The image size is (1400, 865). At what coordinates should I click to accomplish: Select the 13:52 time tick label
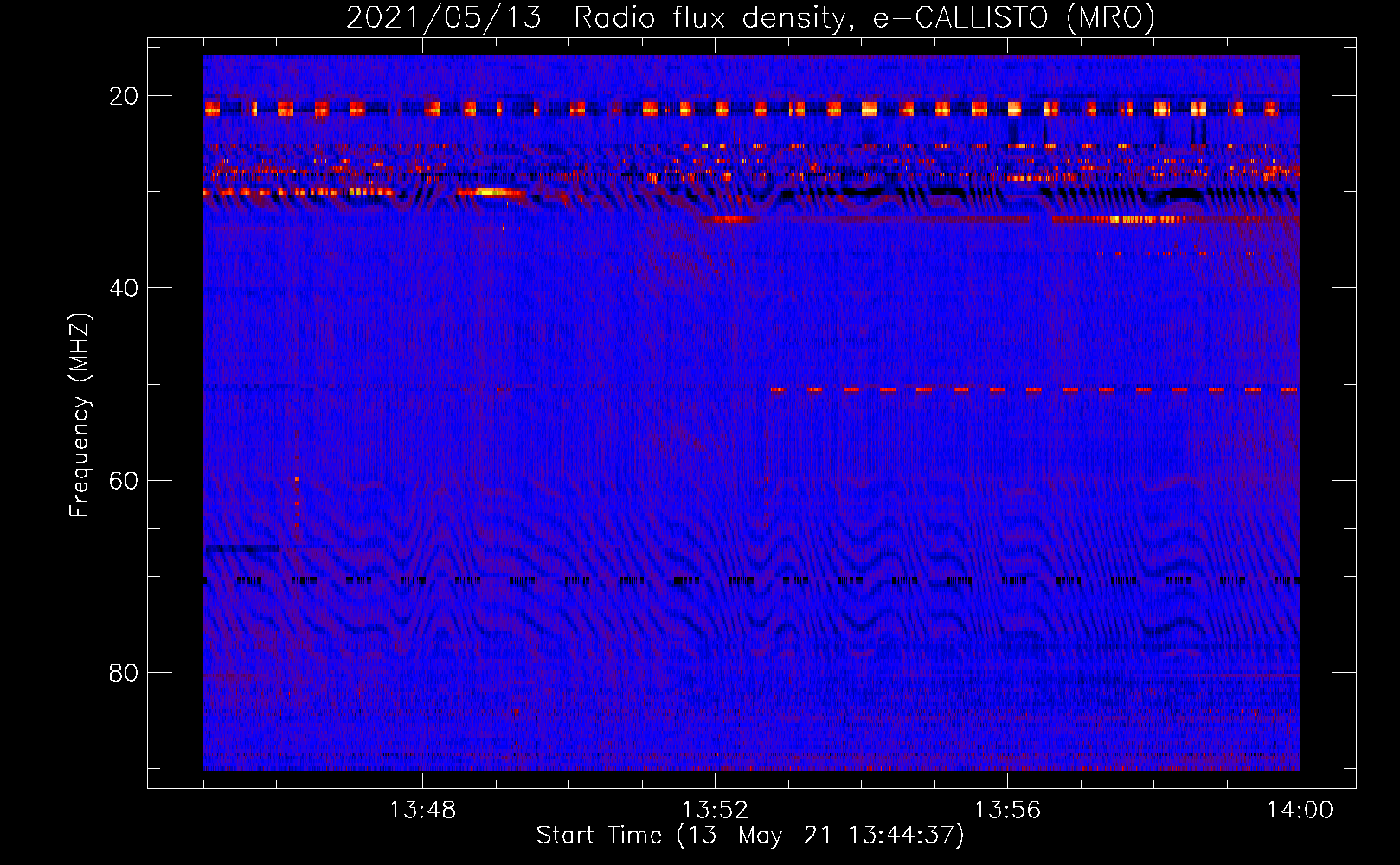[x=715, y=811]
